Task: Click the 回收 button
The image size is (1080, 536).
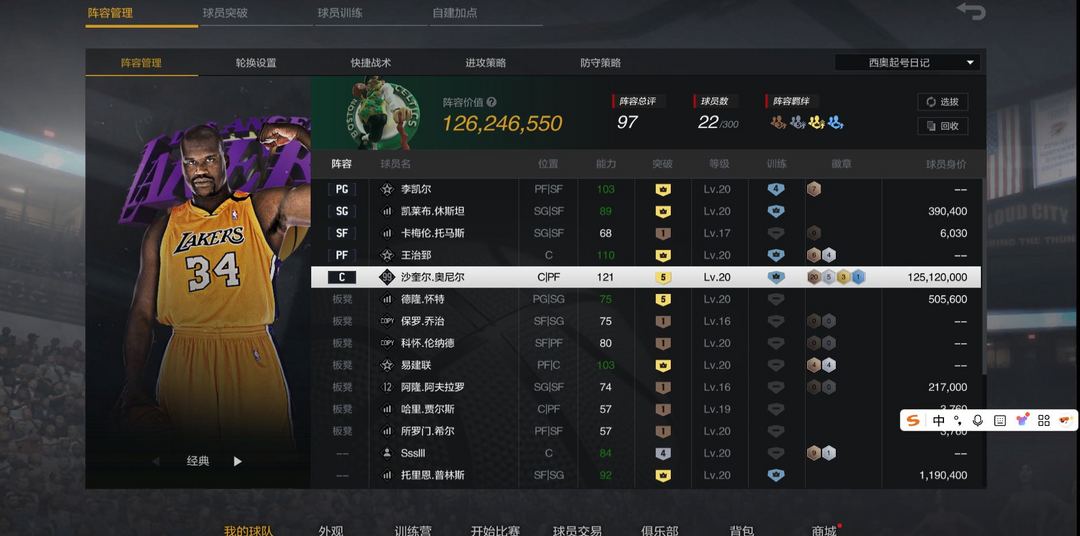Action: (x=942, y=126)
